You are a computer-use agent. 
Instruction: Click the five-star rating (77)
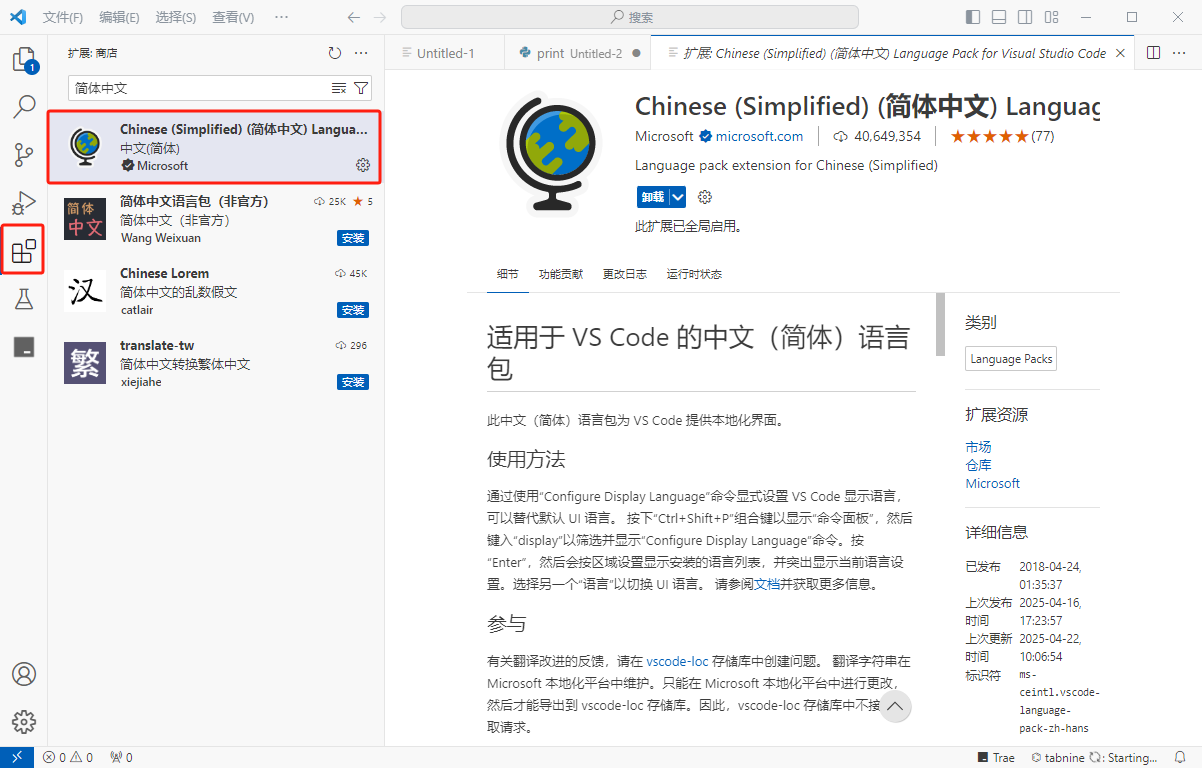[1002, 136]
